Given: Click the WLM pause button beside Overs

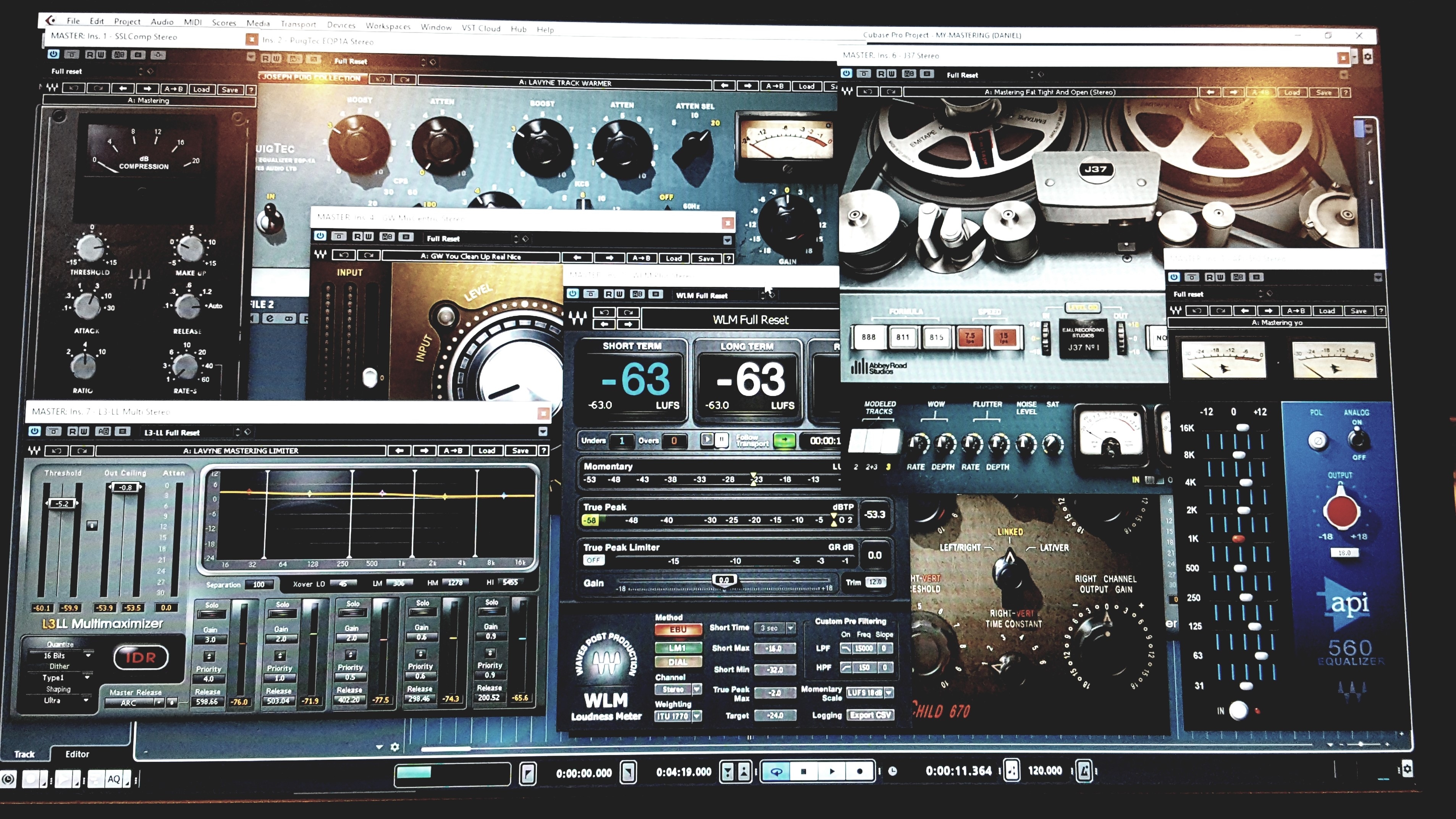Looking at the screenshot, I should click(x=721, y=440).
